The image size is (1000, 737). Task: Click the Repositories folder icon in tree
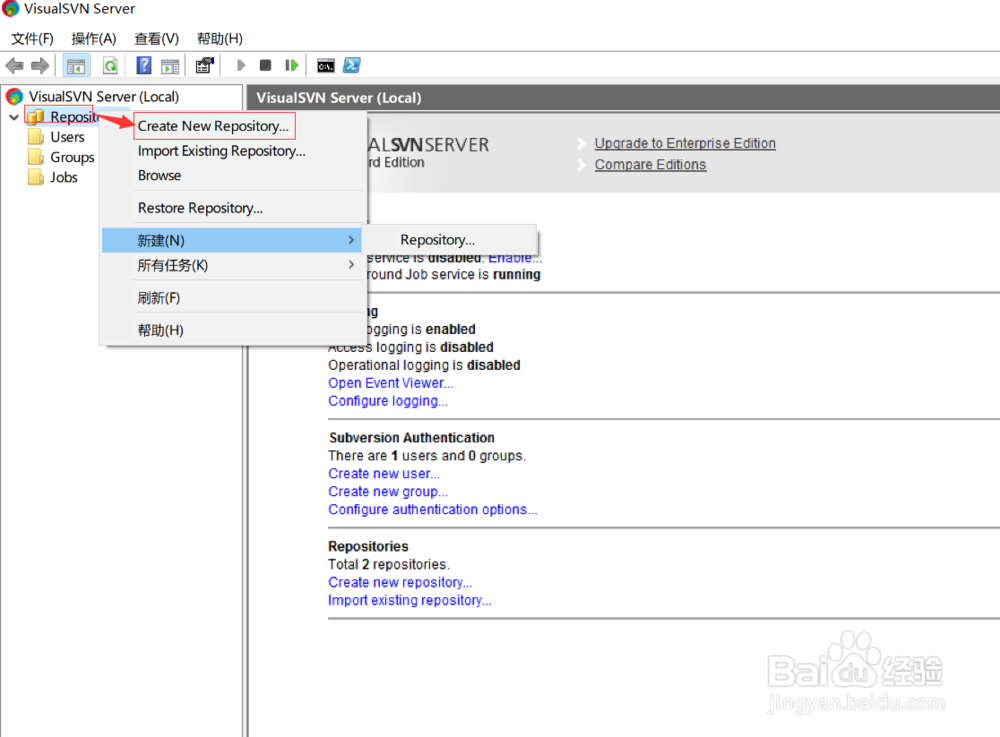click(x=36, y=117)
